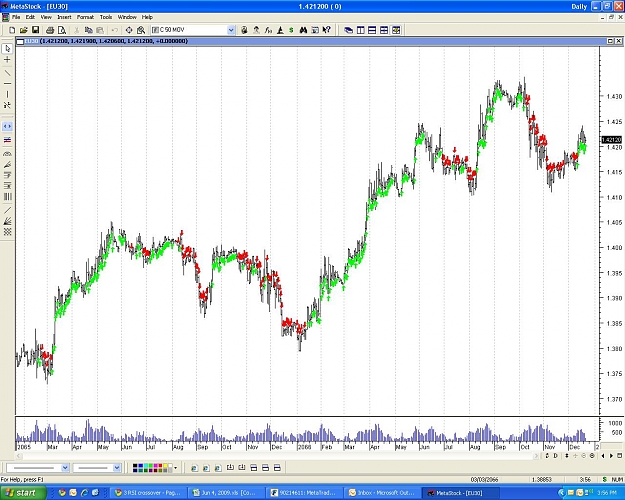Viewport: 625px width, 500px height.
Task: Create a new chart with New icon
Action: 12,30
